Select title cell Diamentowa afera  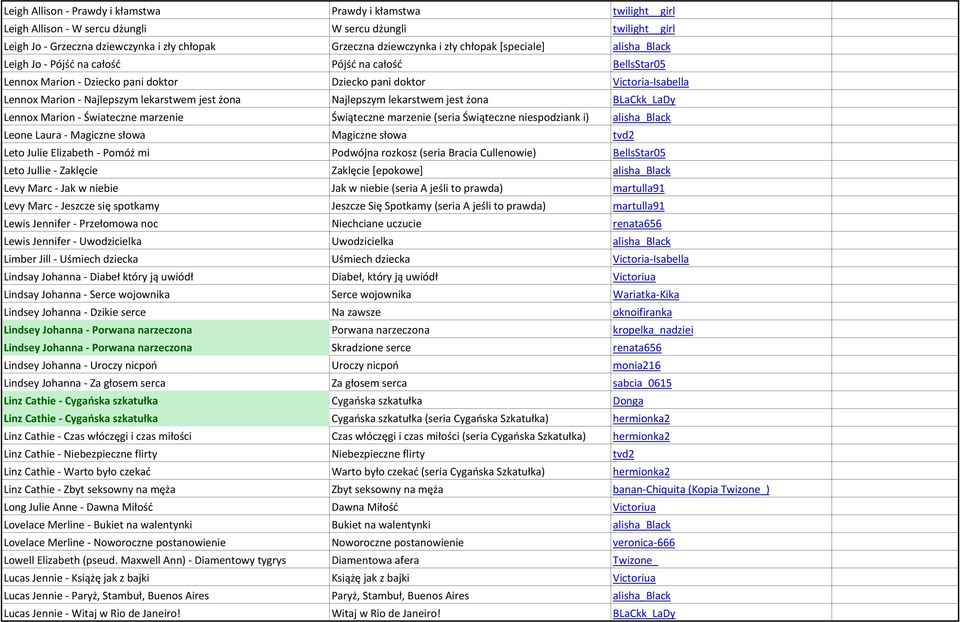coord(470,561)
